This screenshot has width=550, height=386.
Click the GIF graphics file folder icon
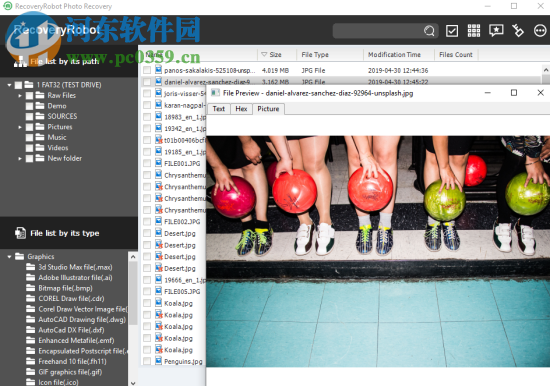click(31, 372)
